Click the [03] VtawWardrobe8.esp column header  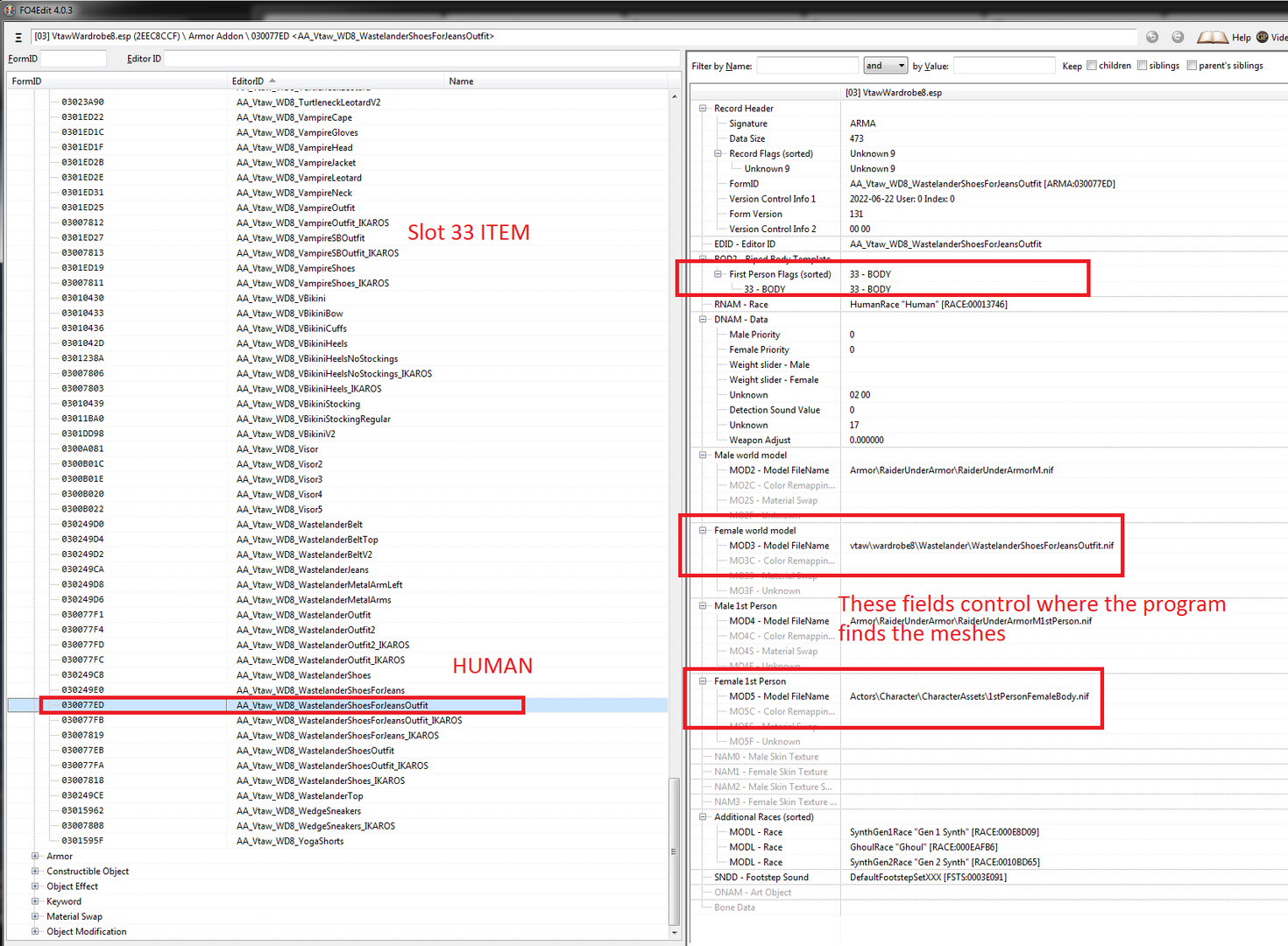click(1064, 93)
